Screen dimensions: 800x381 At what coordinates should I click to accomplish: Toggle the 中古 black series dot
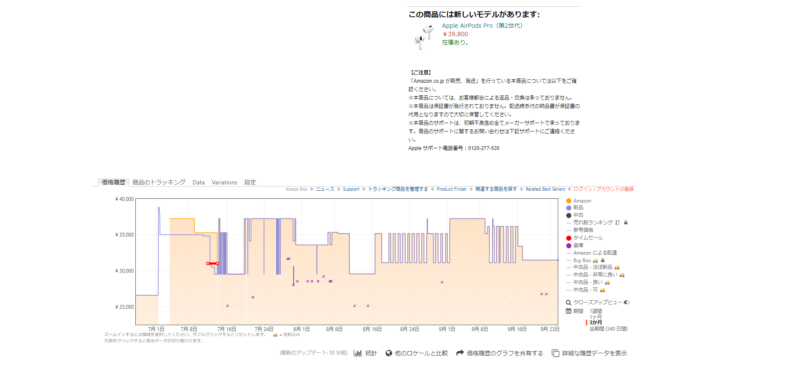click(570, 215)
